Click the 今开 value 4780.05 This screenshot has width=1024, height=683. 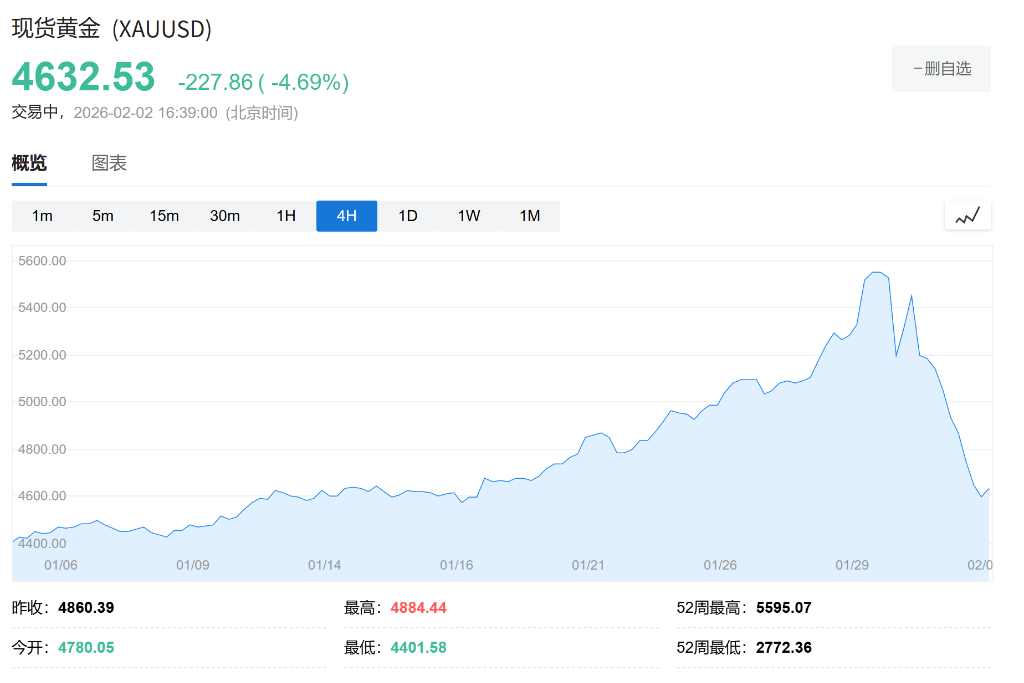[x=86, y=648]
